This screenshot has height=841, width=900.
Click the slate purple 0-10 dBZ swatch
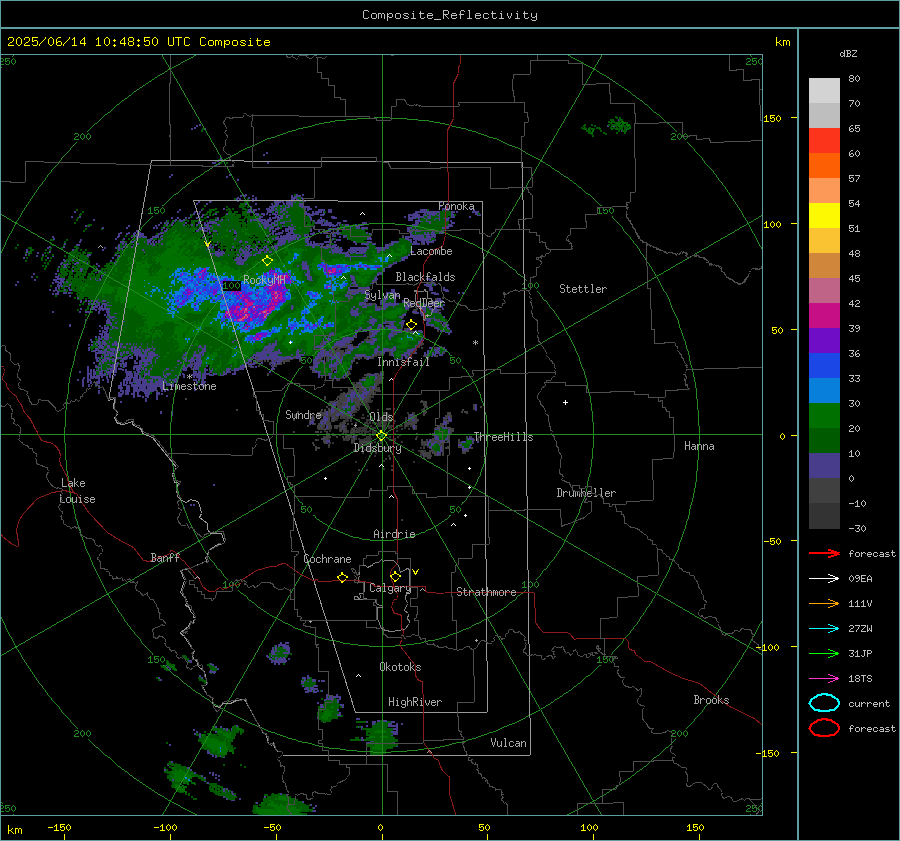(x=824, y=466)
